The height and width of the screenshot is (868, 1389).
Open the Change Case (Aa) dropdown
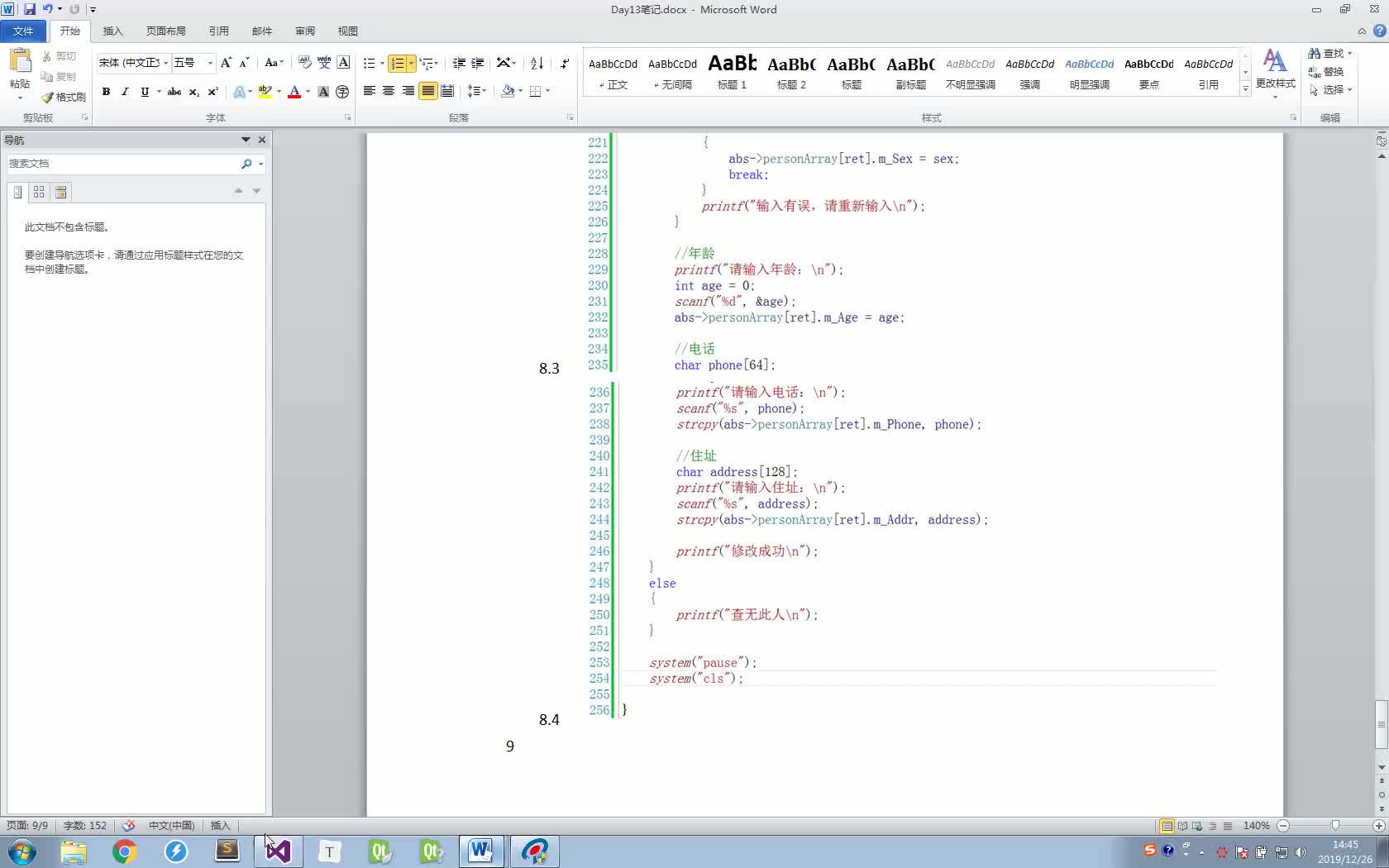(274, 63)
